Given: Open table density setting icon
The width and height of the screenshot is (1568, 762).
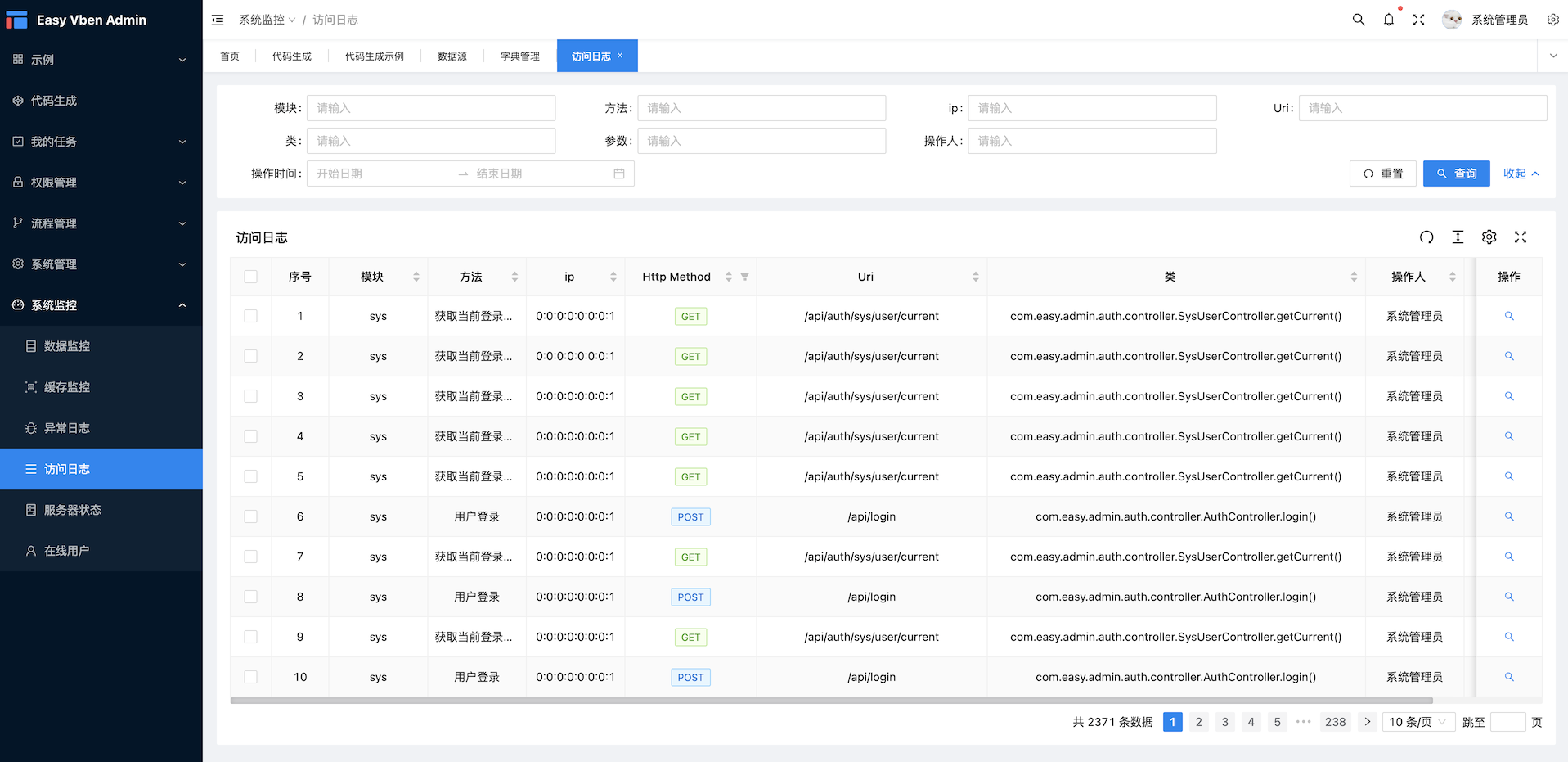Looking at the screenshot, I should [1458, 237].
